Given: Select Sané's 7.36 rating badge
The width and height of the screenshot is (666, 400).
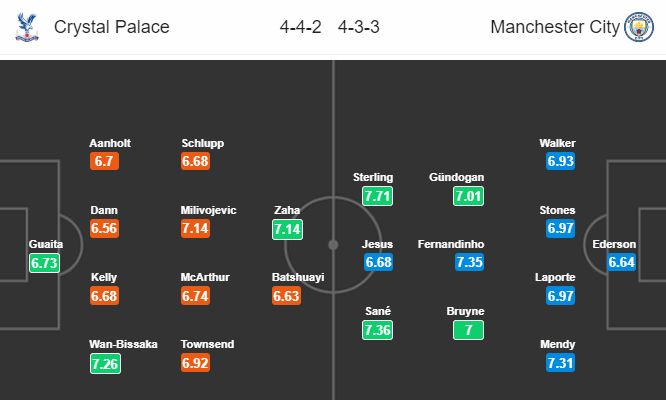Looking at the screenshot, I should (378, 330).
